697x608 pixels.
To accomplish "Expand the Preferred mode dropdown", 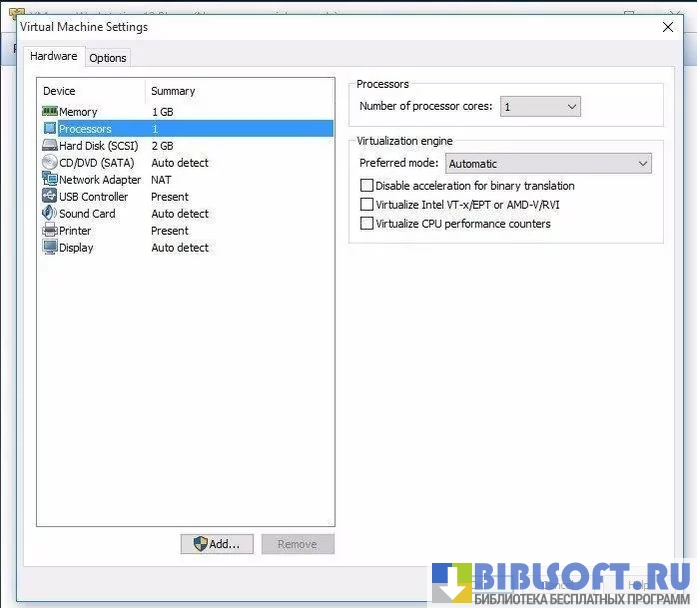I will pyautogui.click(x=548, y=164).
